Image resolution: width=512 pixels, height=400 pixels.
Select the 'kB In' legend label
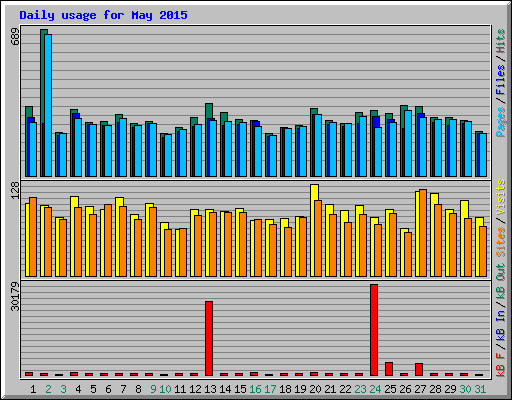coord(500,325)
